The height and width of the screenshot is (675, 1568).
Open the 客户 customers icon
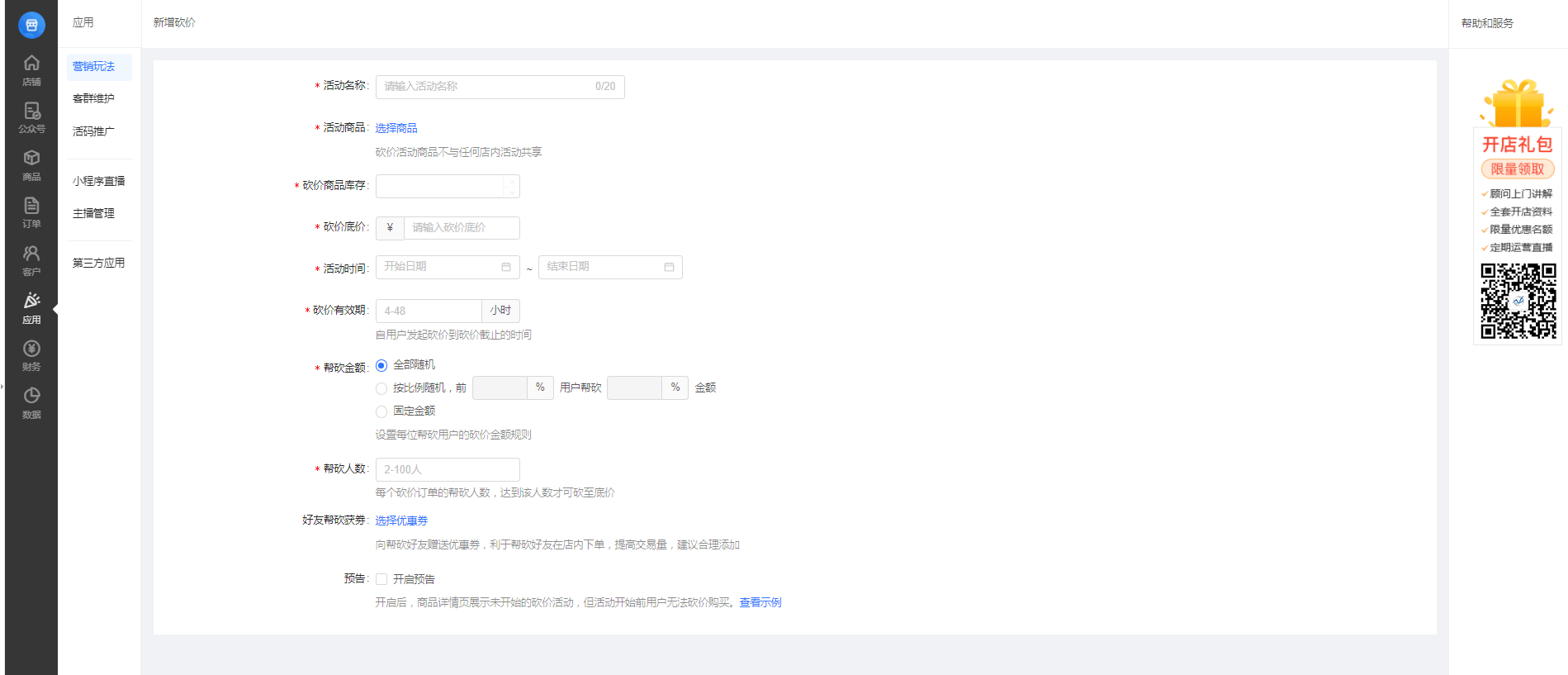click(x=31, y=259)
